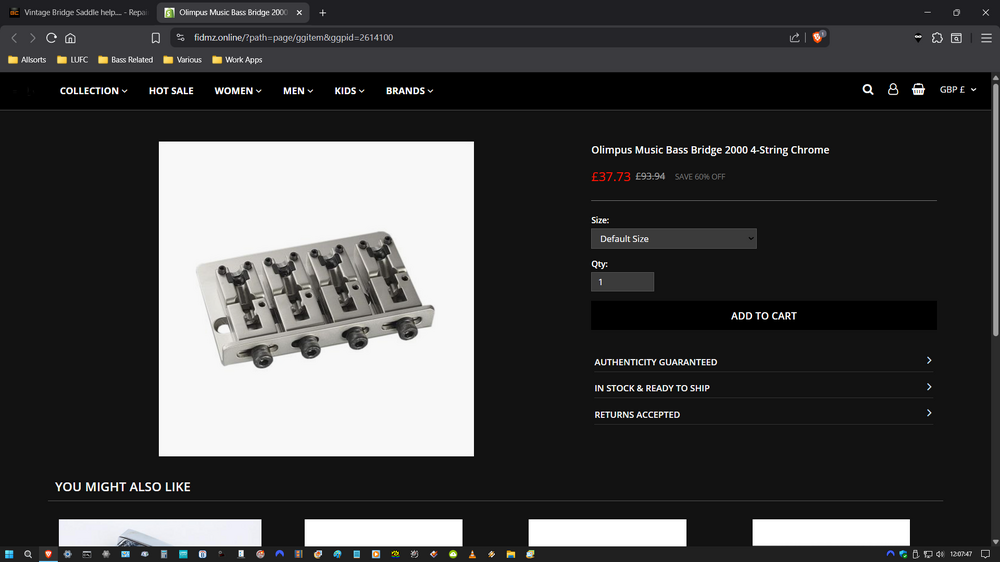This screenshot has width=1000, height=562.
Task: Bookmark this page with the bookmark icon
Action: coord(155,38)
